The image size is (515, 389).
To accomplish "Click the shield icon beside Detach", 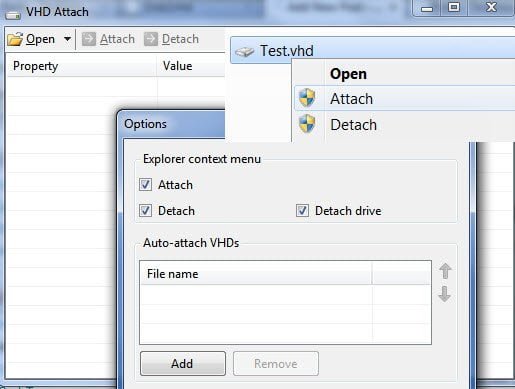I will [x=307, y=124].
